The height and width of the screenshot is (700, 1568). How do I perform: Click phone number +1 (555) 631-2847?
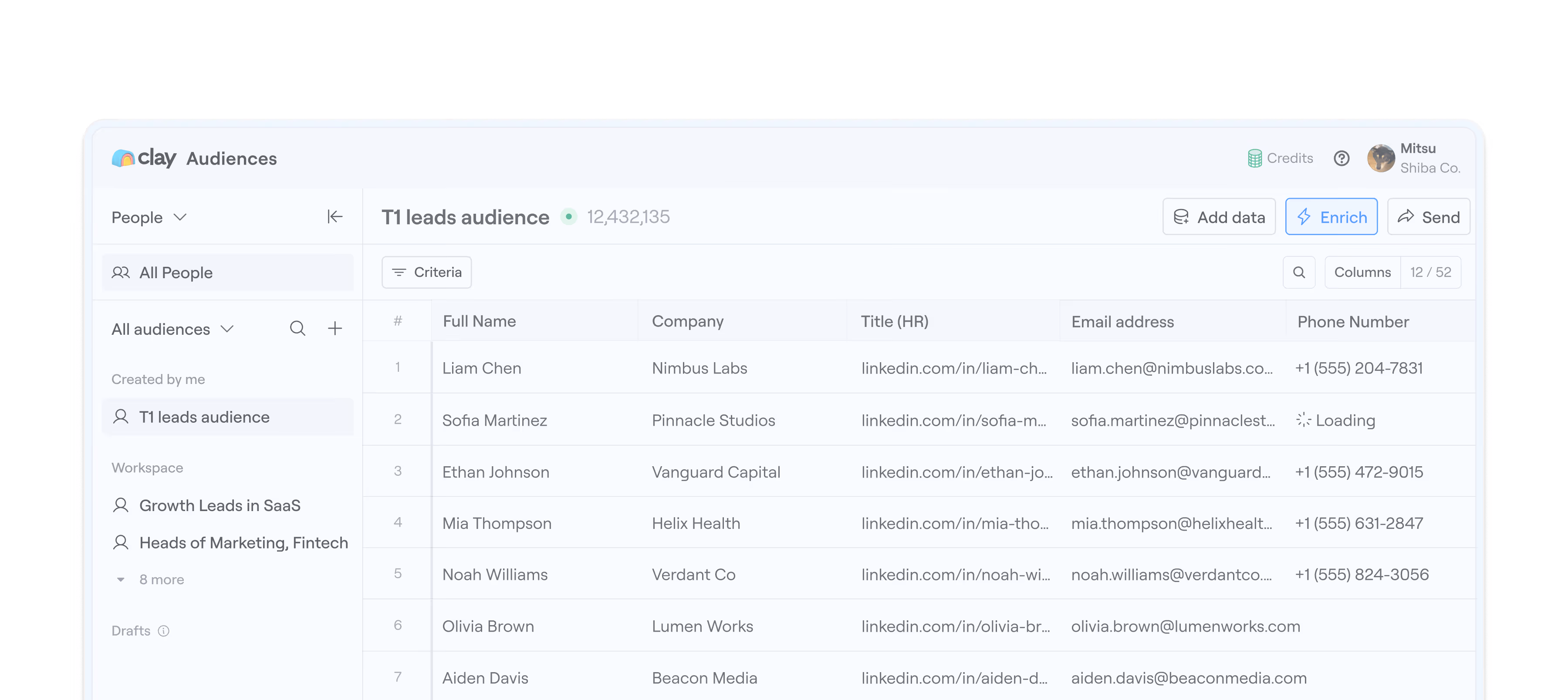pos(1358,523)
